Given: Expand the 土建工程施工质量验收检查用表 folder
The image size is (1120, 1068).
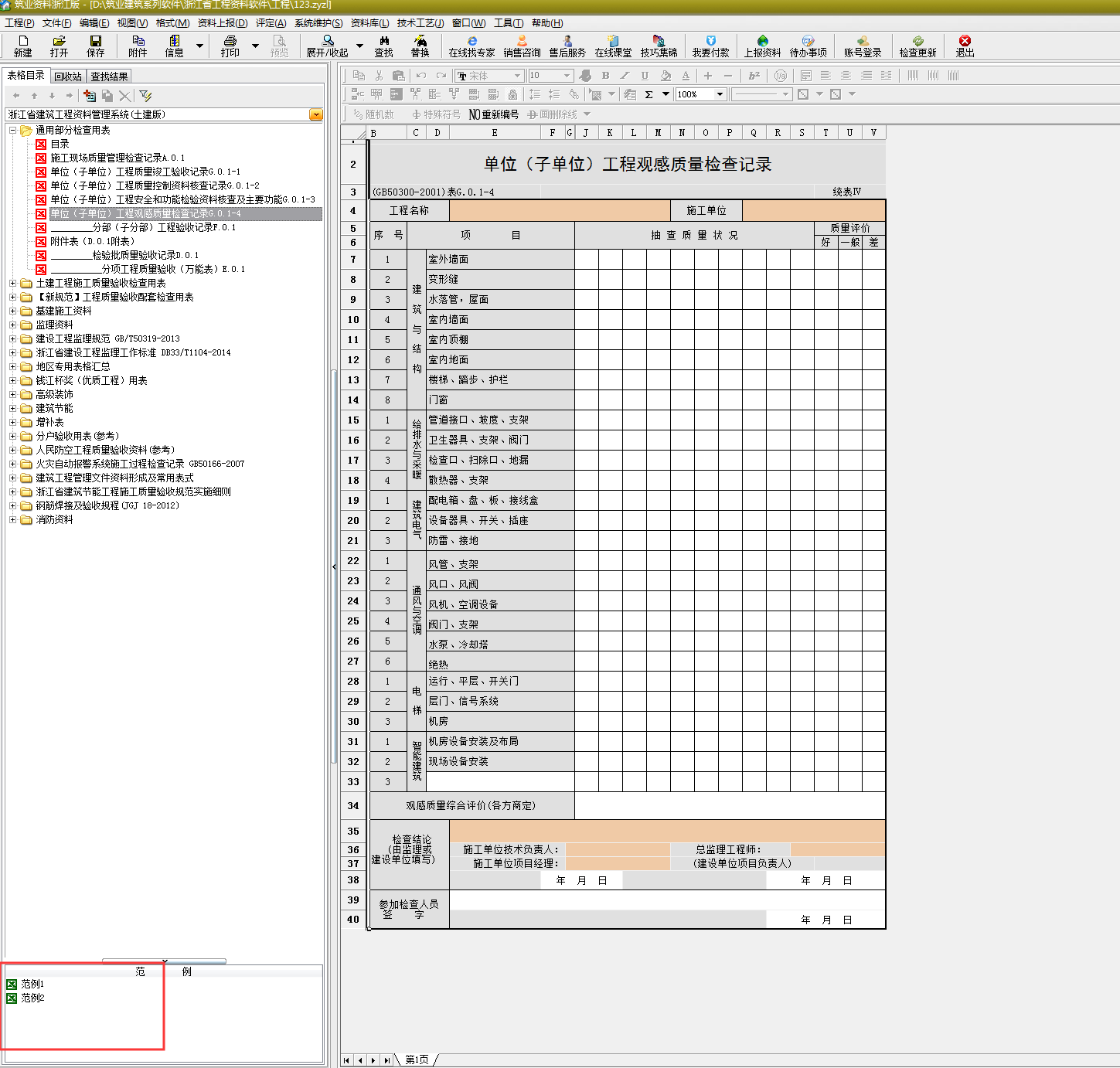Looking at the screenshot, I should click(13, 284).
